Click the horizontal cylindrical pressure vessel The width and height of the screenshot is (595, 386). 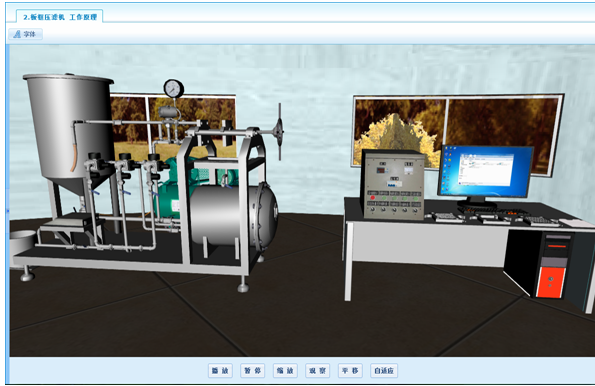tap(233, 215)
